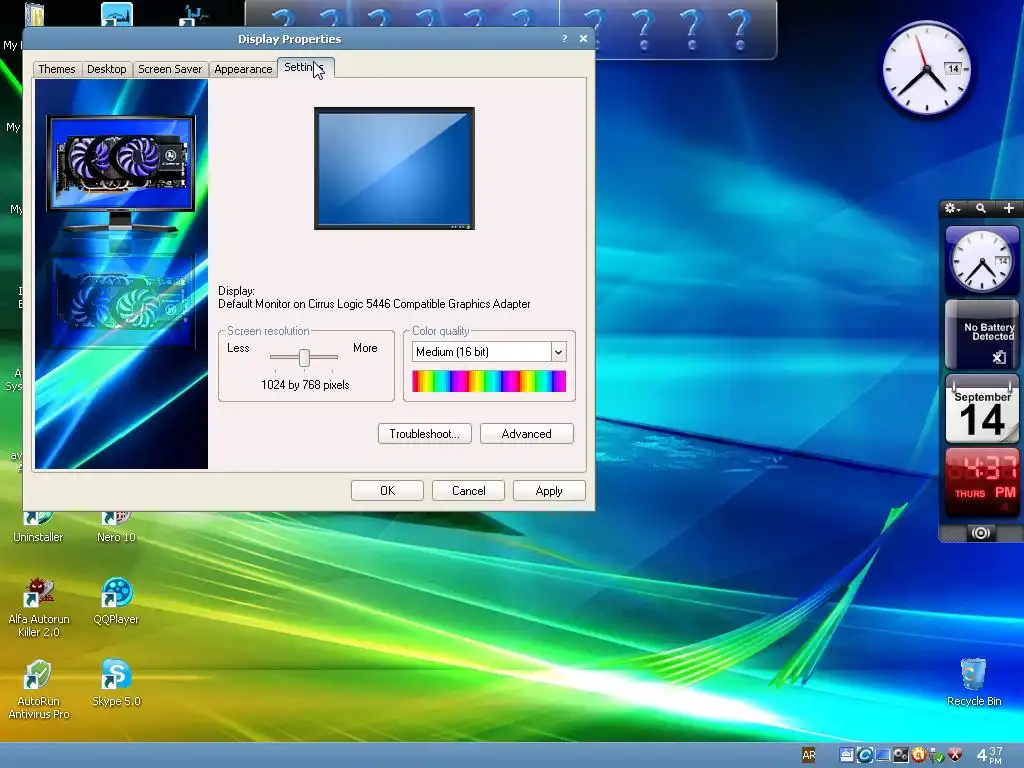Select the Settings tab
This screenshot has height=768, width=1024.
click(305, 67)
